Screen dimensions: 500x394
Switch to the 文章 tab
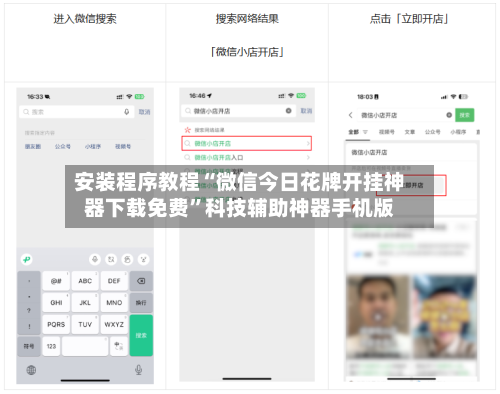coord(410,132)
